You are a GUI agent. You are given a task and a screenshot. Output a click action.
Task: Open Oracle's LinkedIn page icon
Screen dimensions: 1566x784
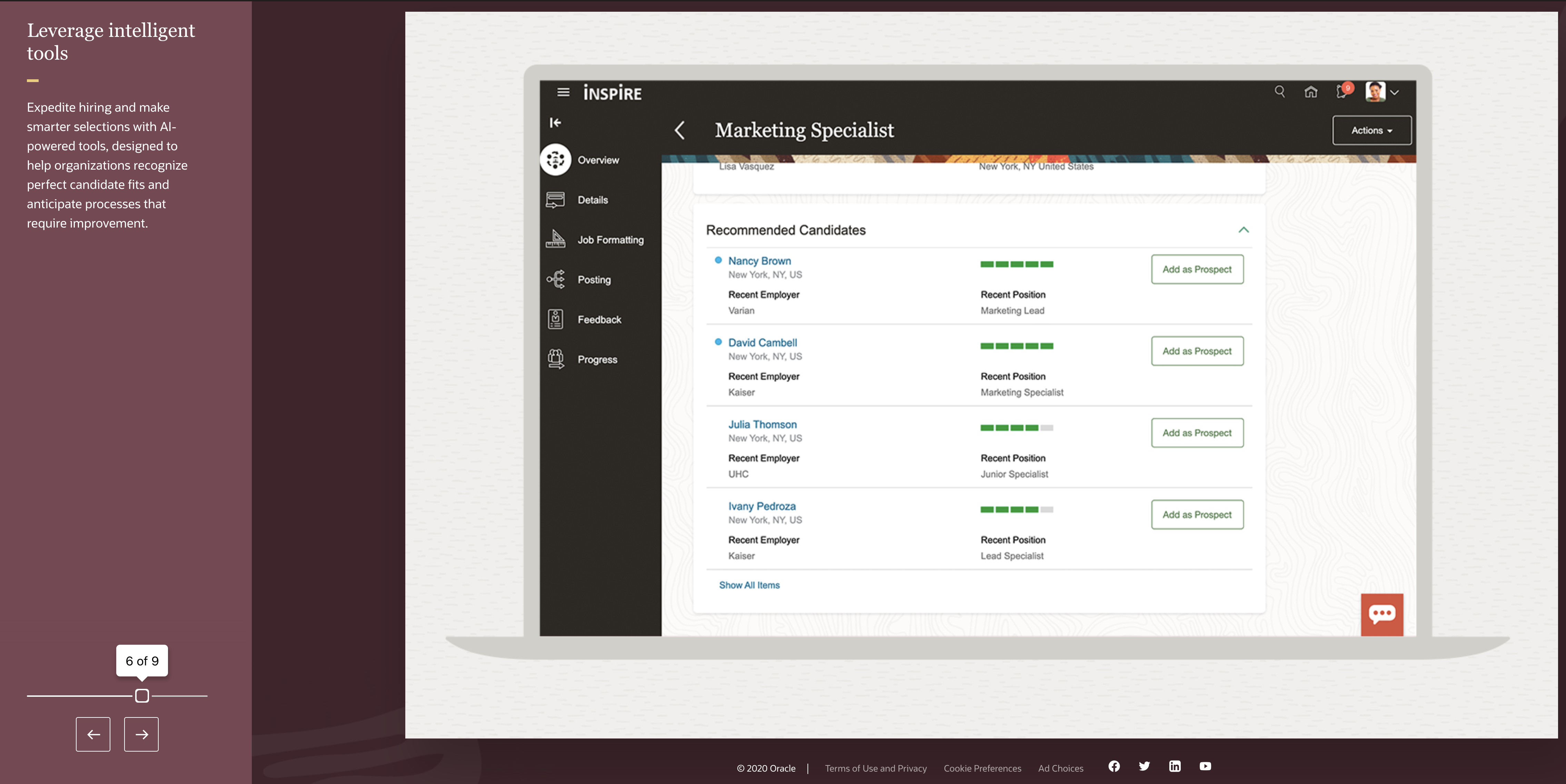tap(1174, 766)
